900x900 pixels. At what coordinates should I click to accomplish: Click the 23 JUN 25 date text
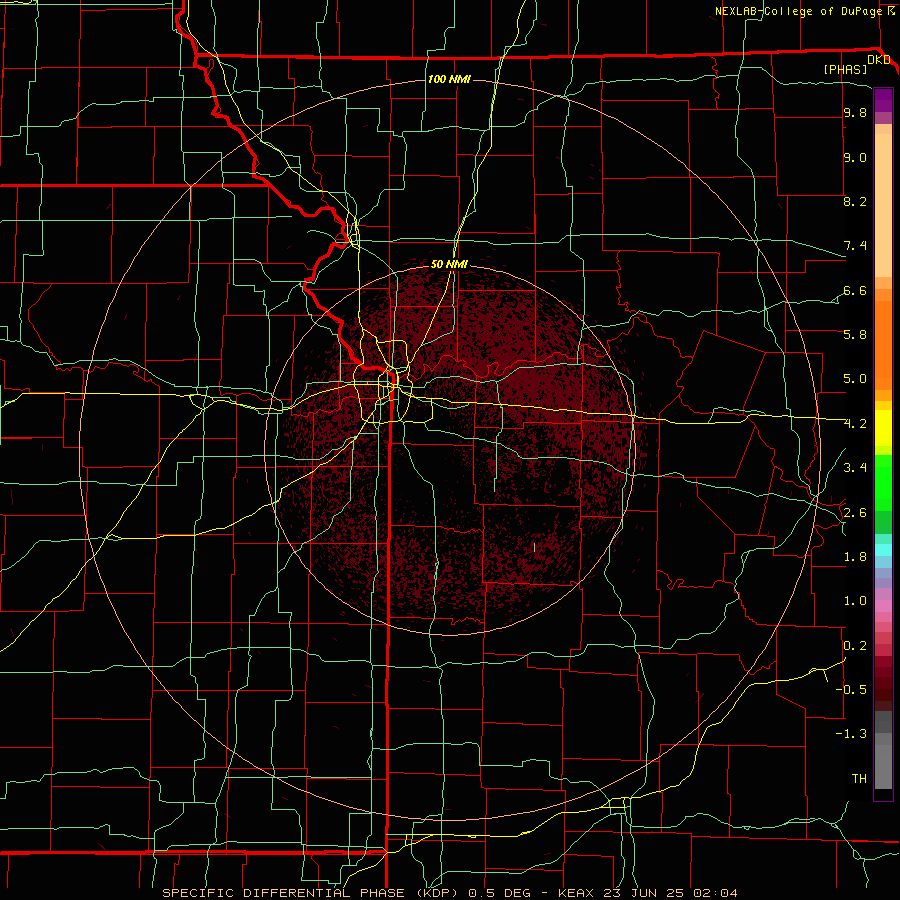[x=644, y=893]
